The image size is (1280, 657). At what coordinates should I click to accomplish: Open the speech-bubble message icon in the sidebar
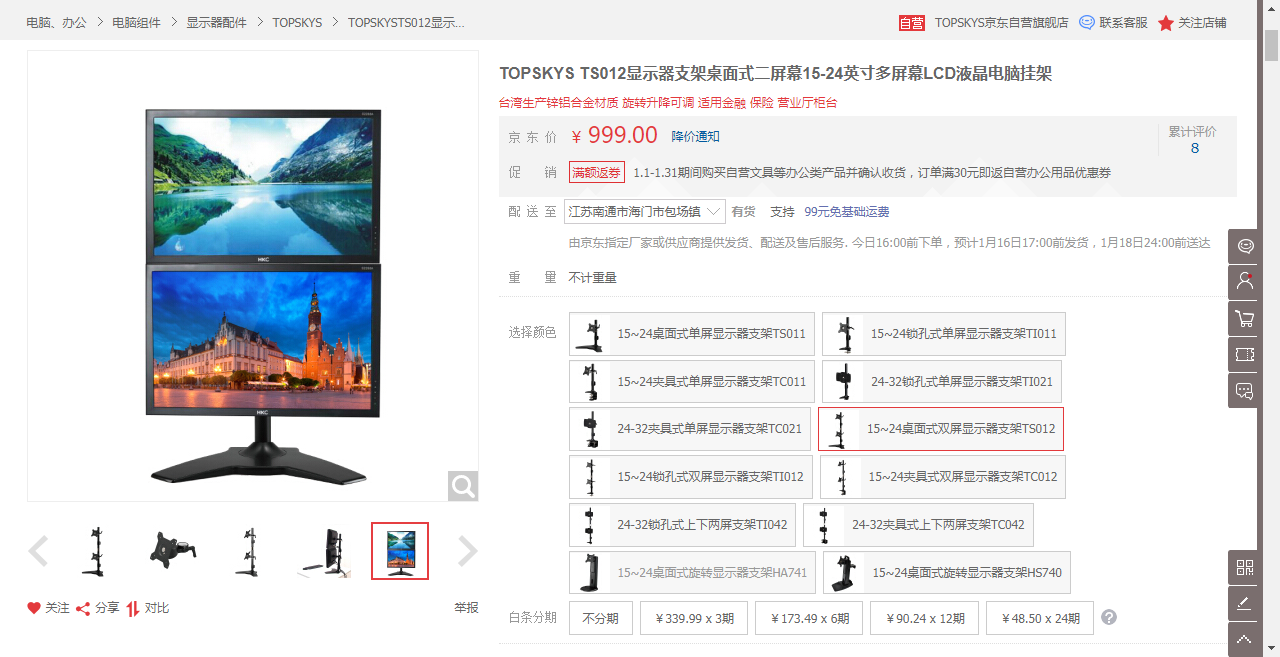click(x=1245, y=390)
